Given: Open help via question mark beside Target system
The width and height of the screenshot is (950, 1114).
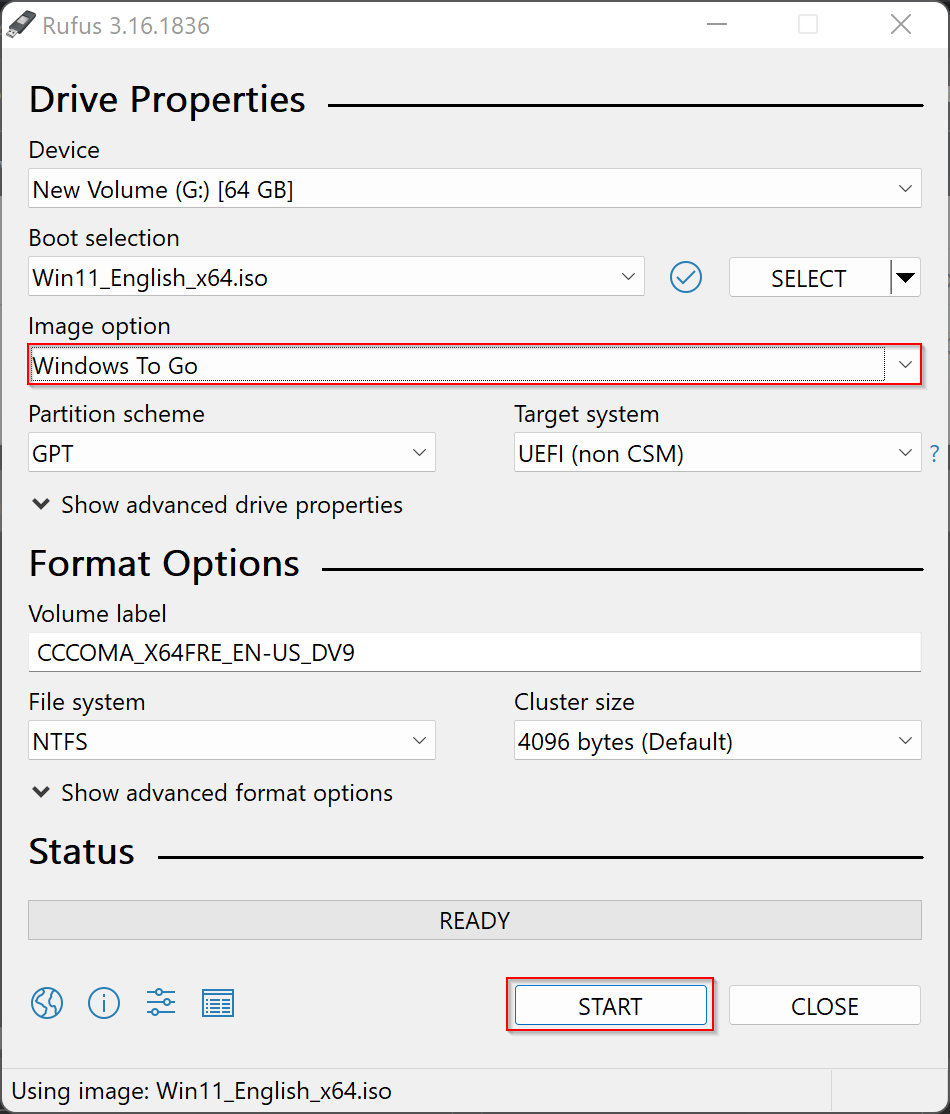Looking at the screenshot, I should click(935, 452).
